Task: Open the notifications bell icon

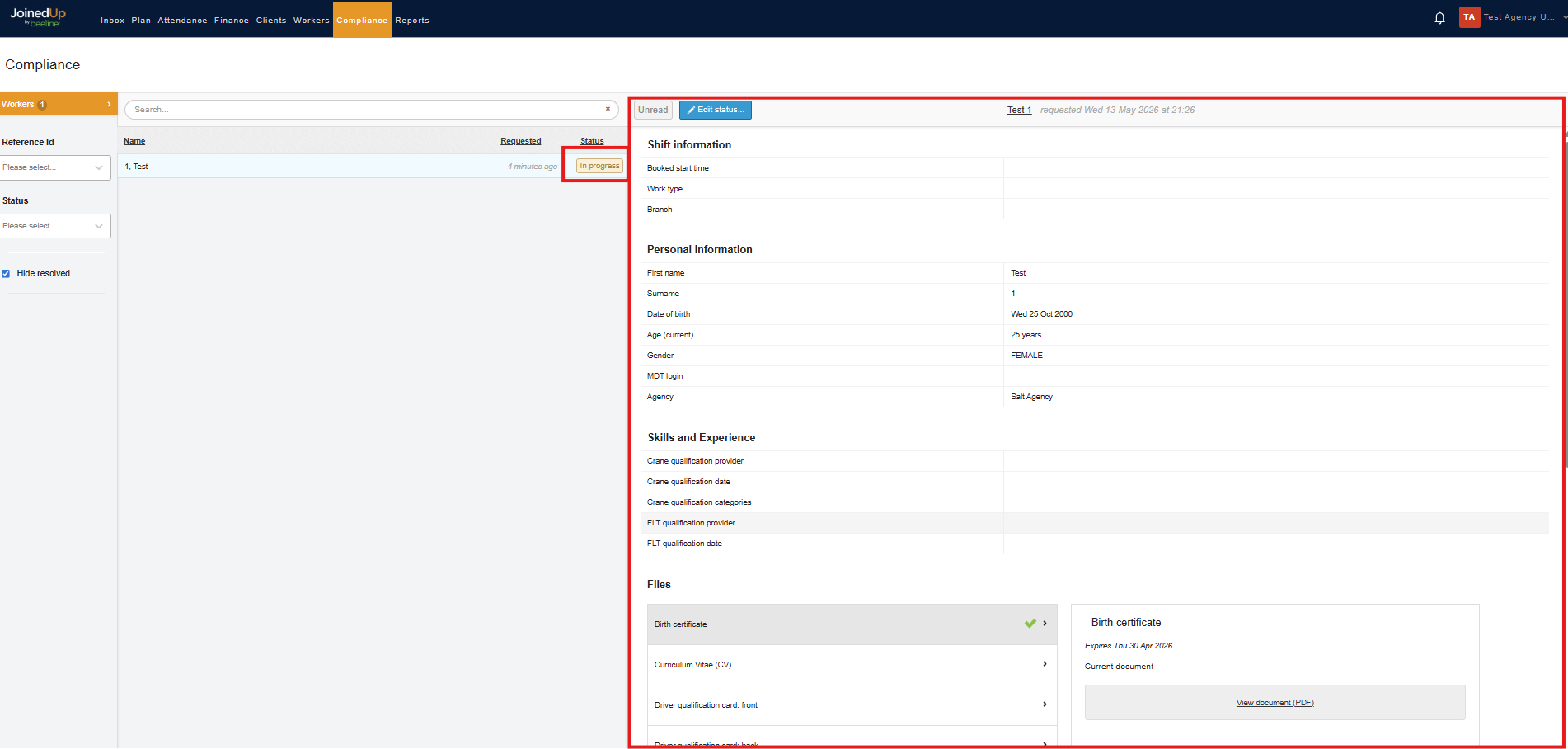Action: point(1439,18)
